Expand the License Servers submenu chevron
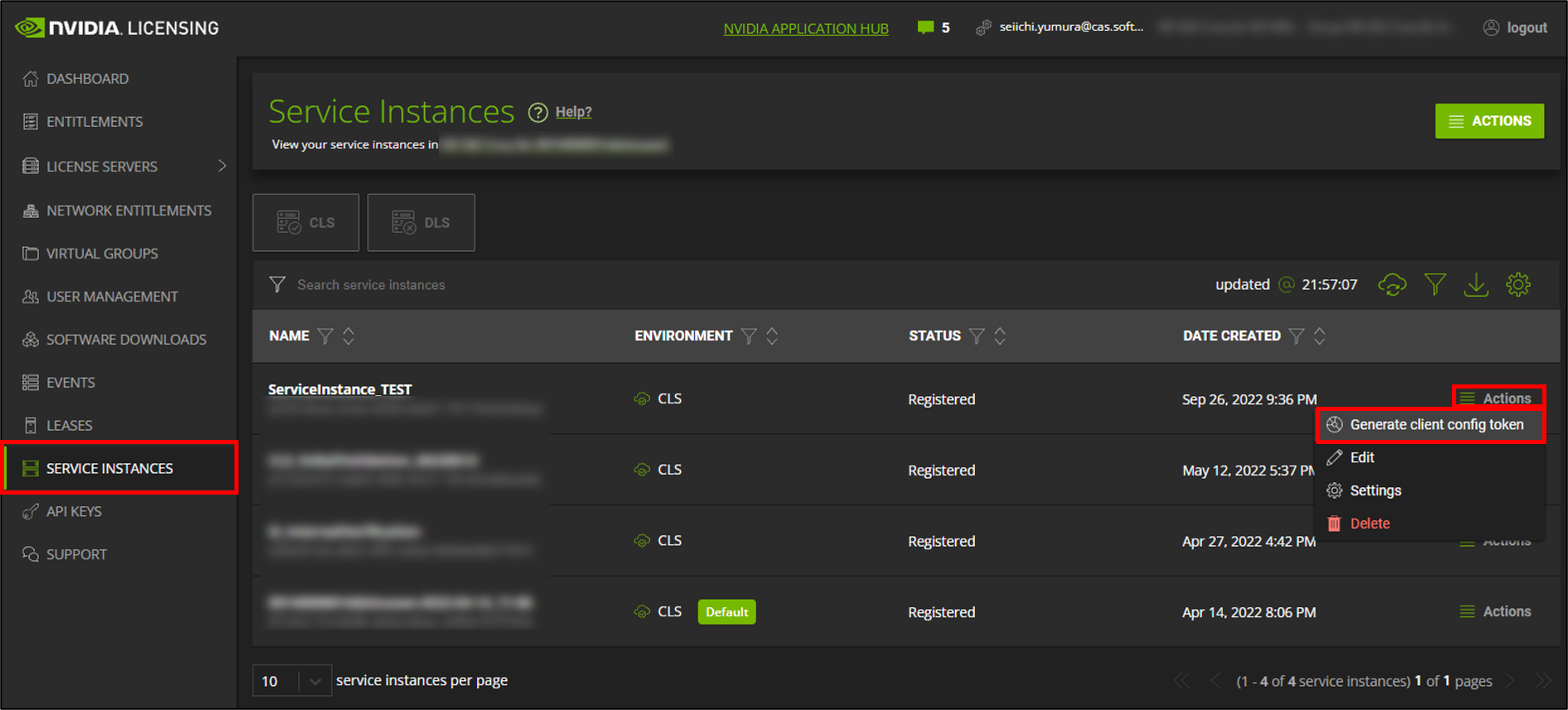 coord(222,166)
